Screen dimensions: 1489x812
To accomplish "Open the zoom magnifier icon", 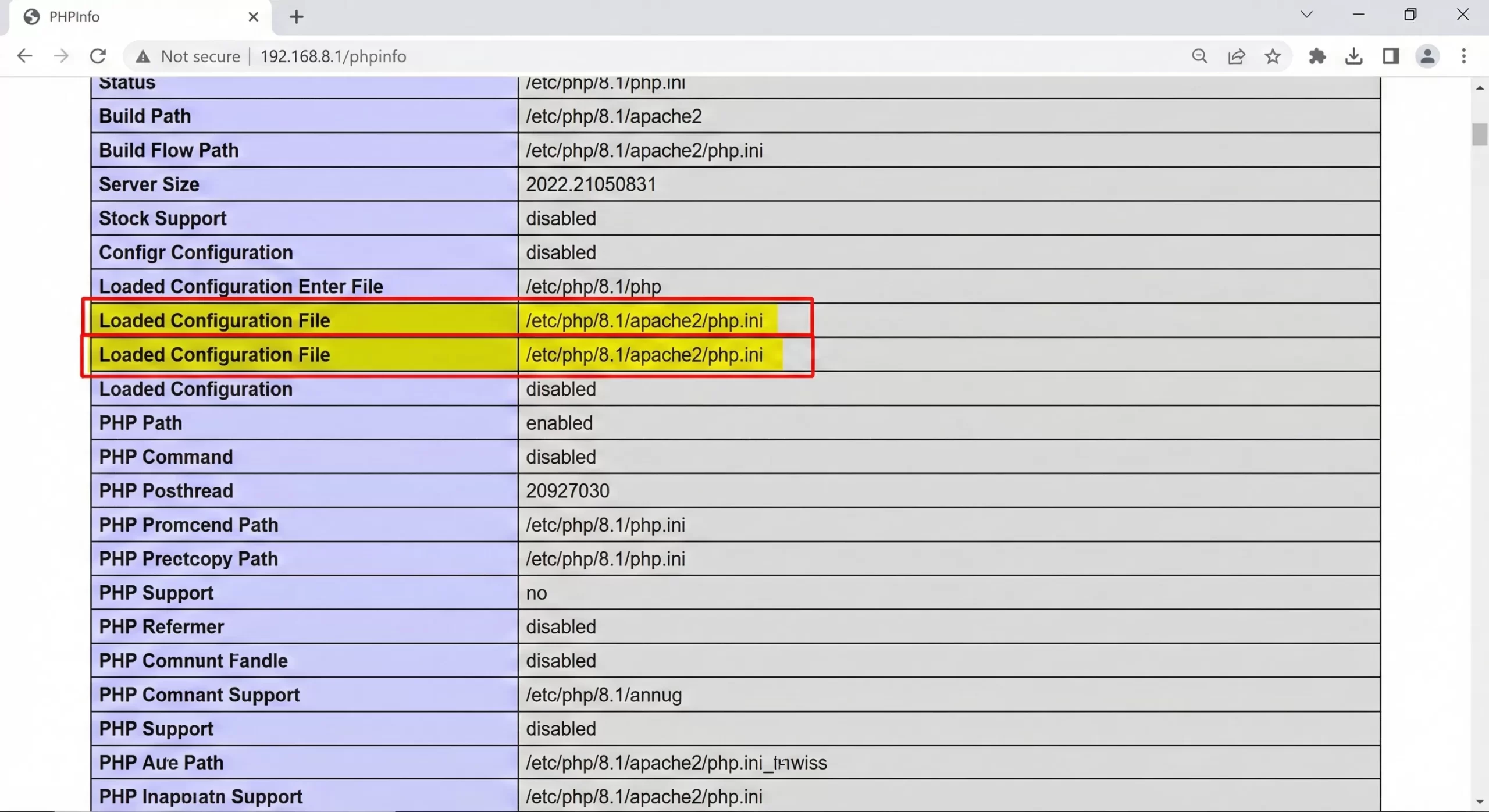I will 1199,56.
